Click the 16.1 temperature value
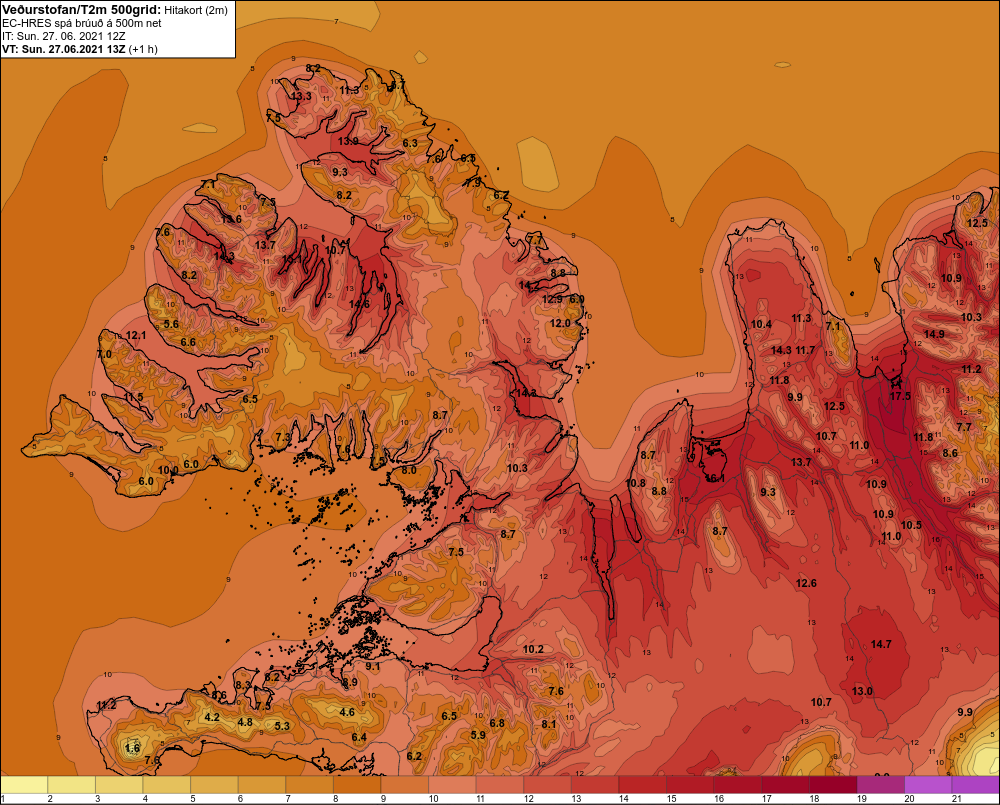1000x805 pixels. (715, 478)
